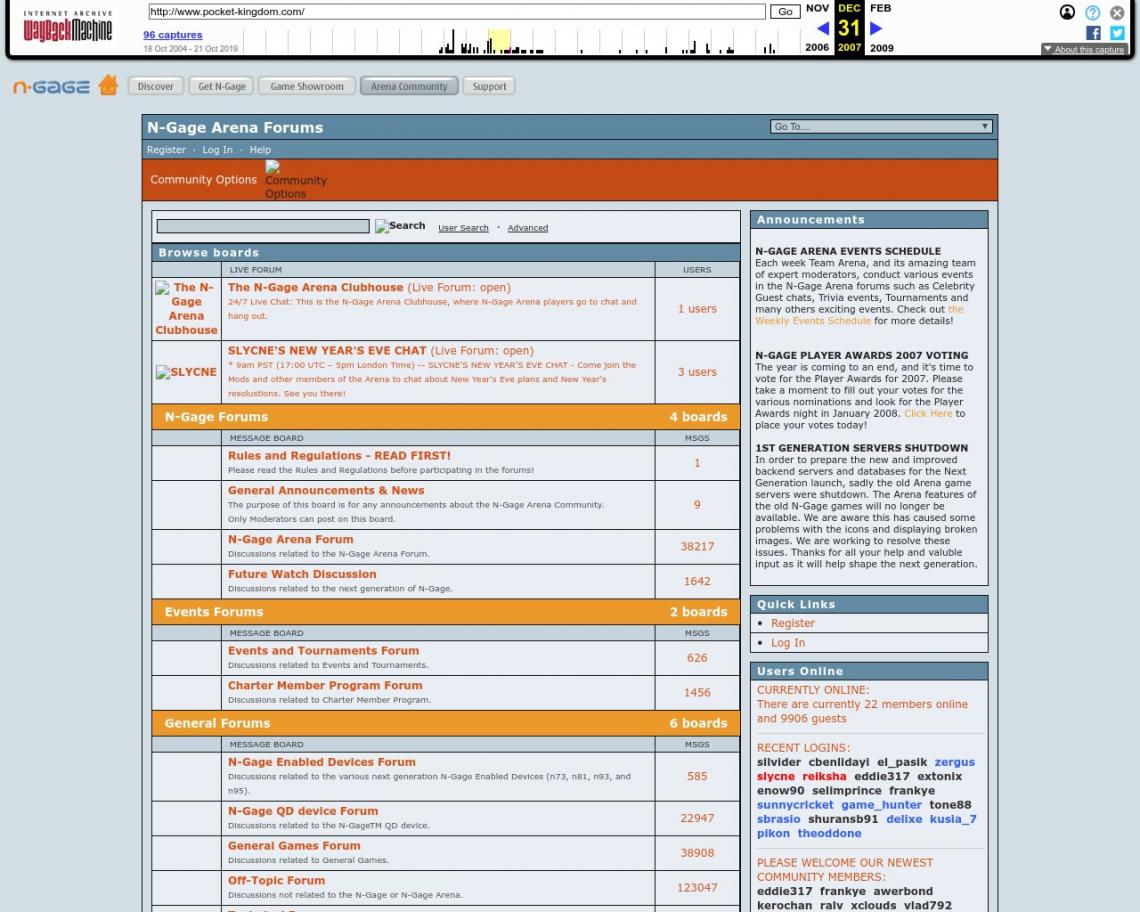Open the 96 captures link
This screenshot has height=912, width=1140.
[x=173, y=35]
